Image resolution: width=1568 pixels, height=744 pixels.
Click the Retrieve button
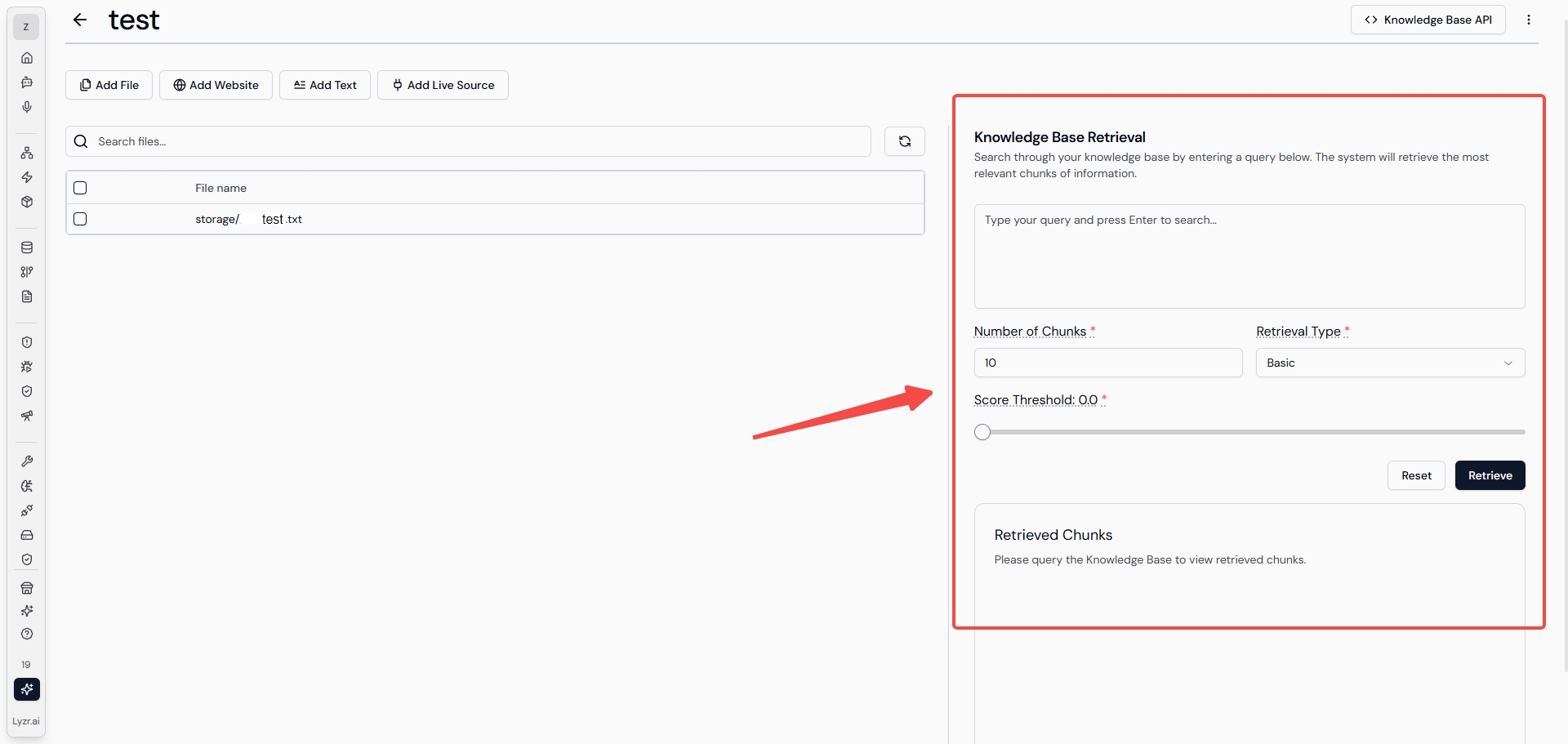1490,475
